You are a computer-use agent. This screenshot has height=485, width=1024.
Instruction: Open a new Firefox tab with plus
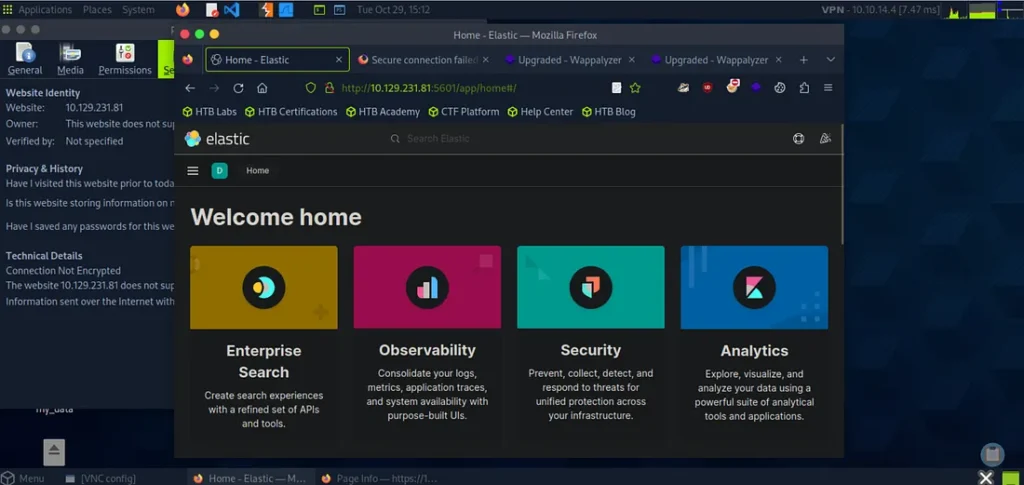(803, 60)
